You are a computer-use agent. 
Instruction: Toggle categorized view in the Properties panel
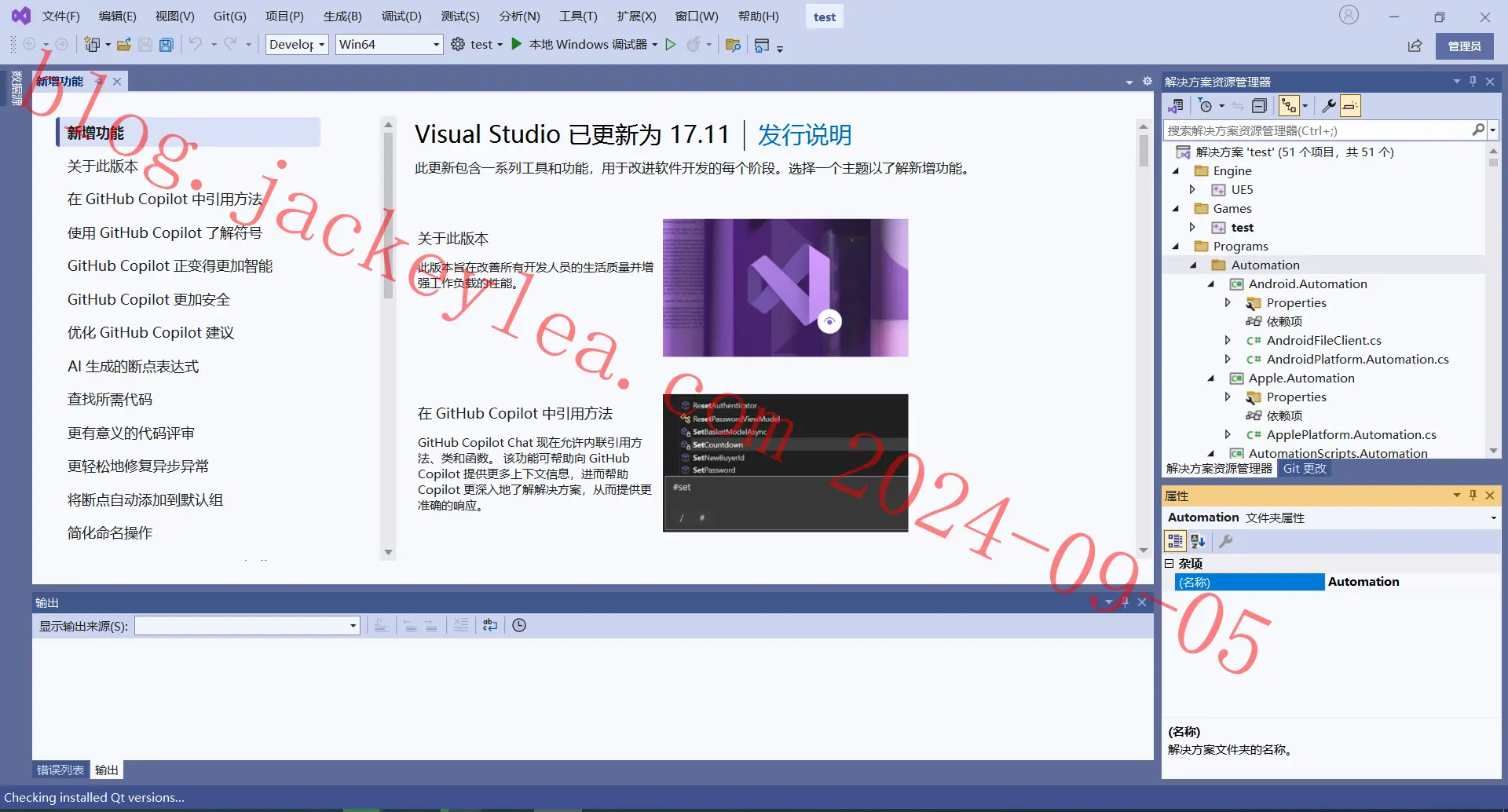pos(1175,541)
